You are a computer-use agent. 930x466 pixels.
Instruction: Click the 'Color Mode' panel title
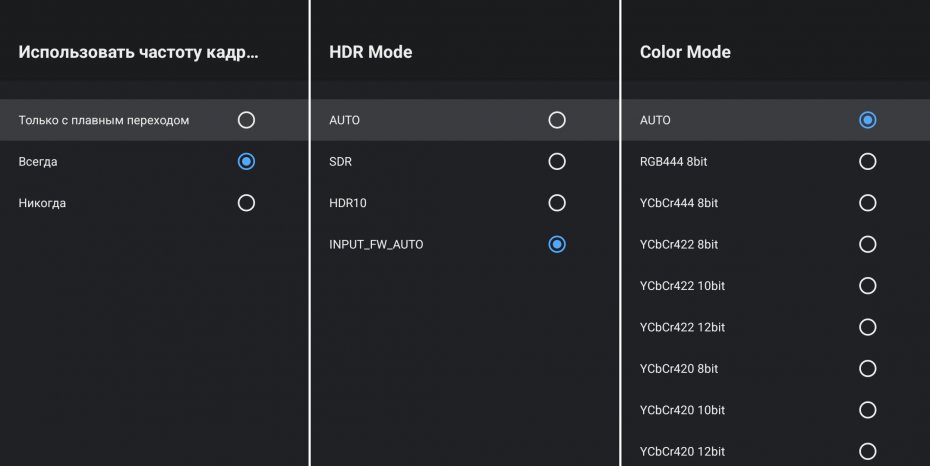[x=685, y=52]
